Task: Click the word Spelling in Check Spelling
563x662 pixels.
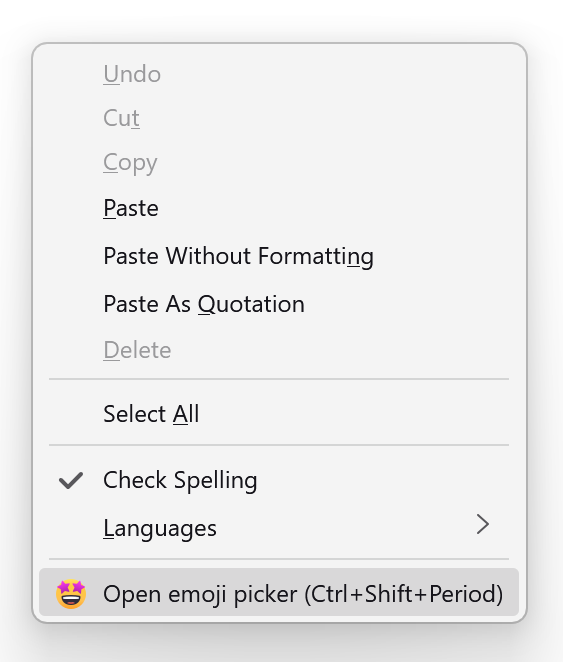Action: pyautogui.click(x=216, y=480)
